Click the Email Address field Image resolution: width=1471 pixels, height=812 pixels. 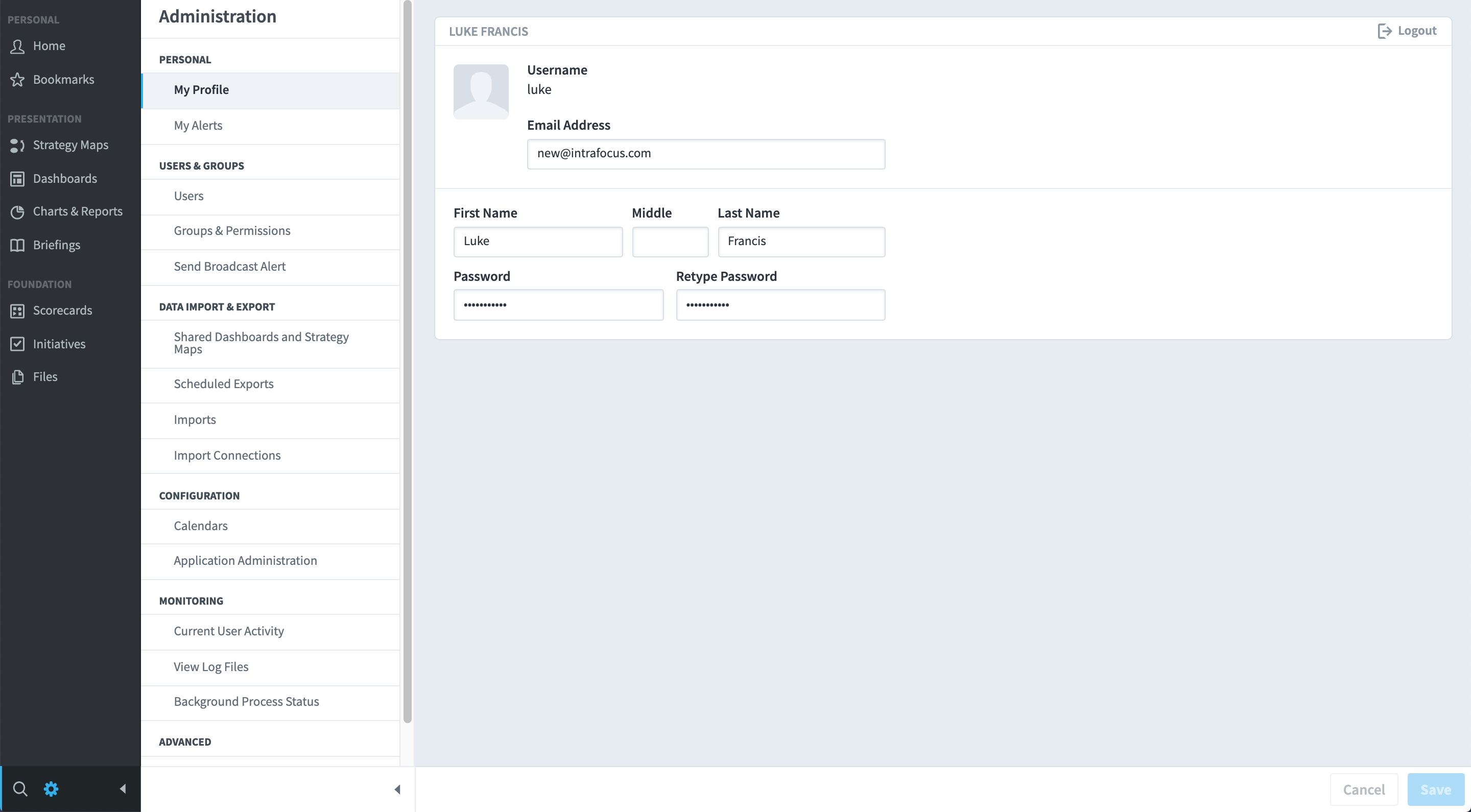pyautogui.click(x=706, y=154)
